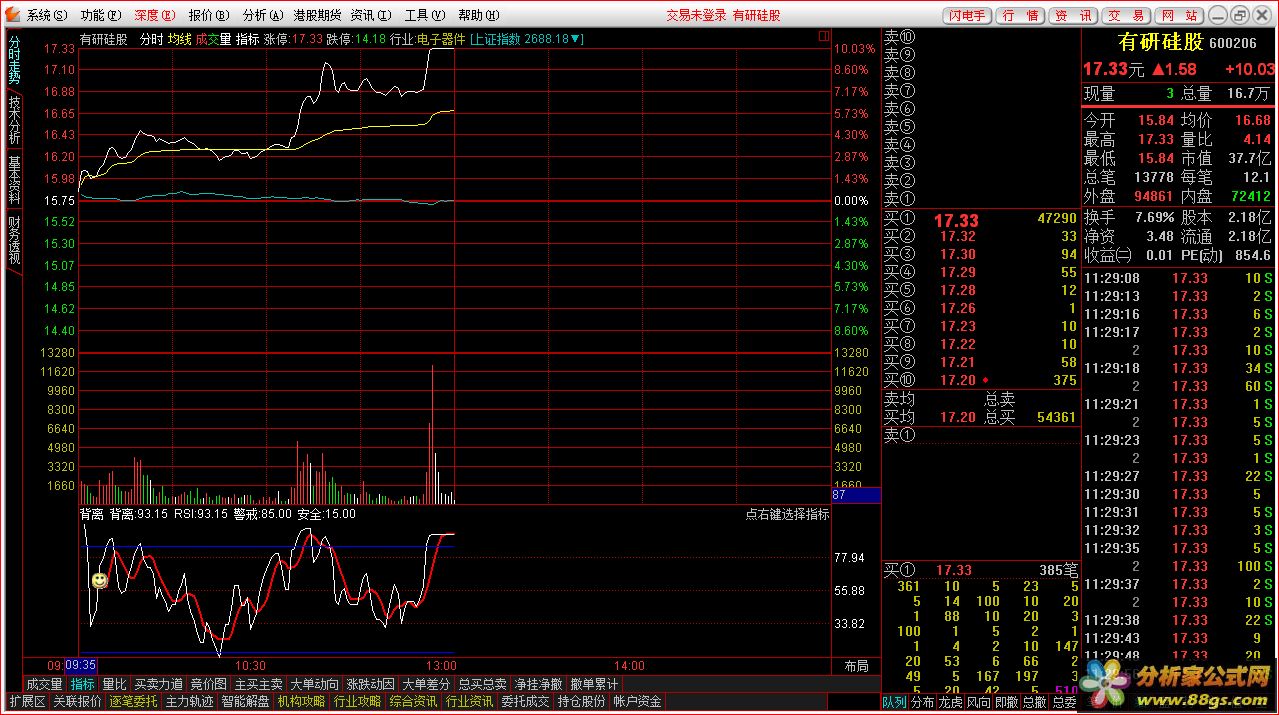Open the 持仓股份 tab

point(581,702)
